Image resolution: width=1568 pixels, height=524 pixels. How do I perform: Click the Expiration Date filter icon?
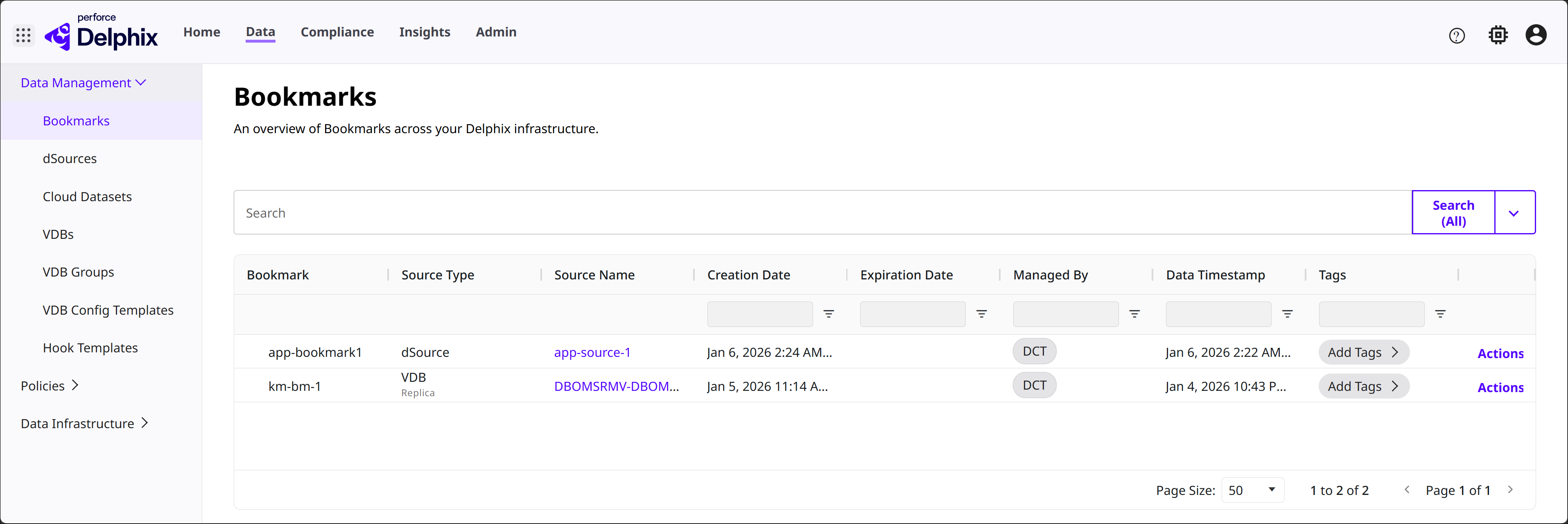(981, 314)
